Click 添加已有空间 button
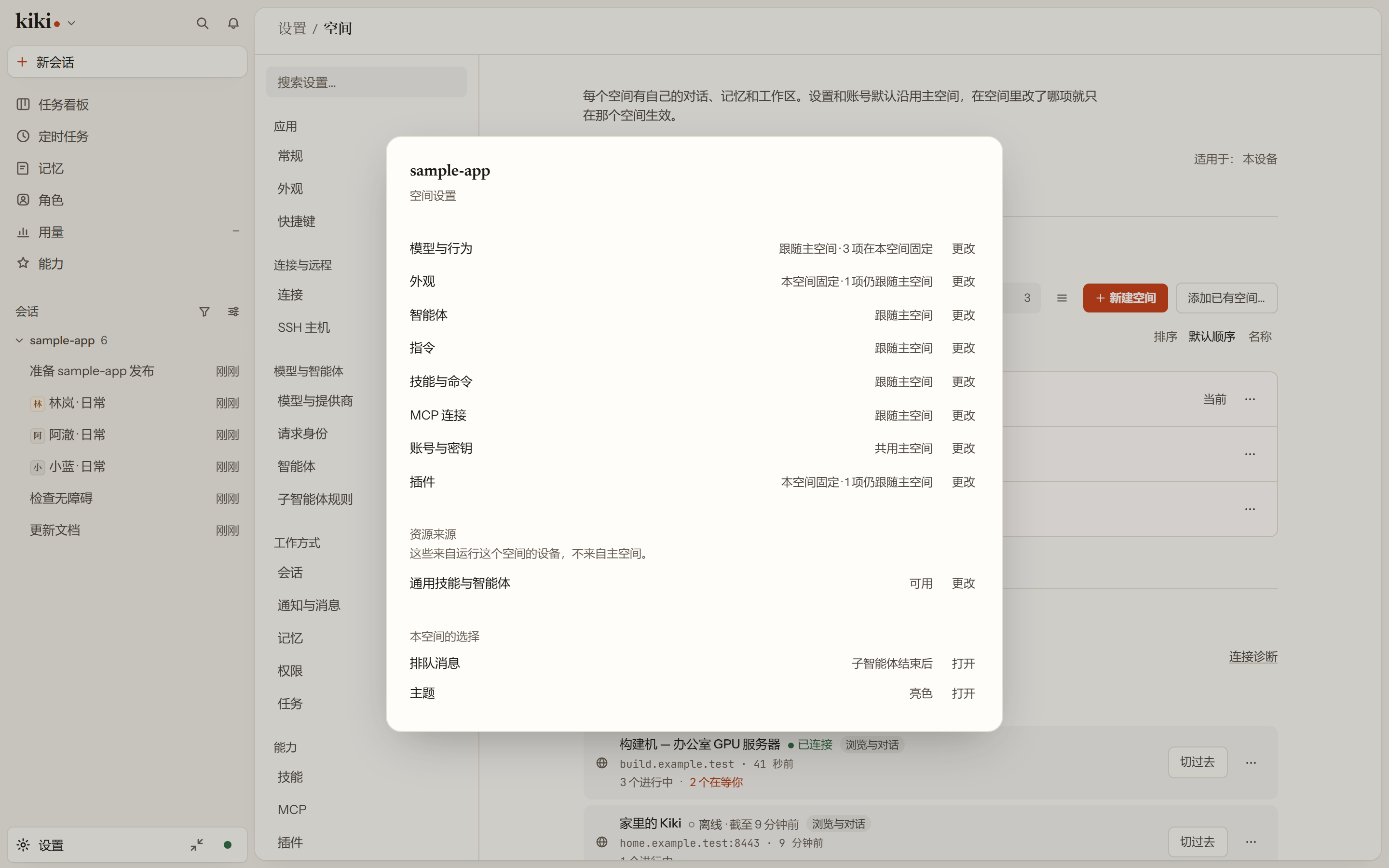This screenshot has height=868, width=1389. click(x=1226, y=298)
